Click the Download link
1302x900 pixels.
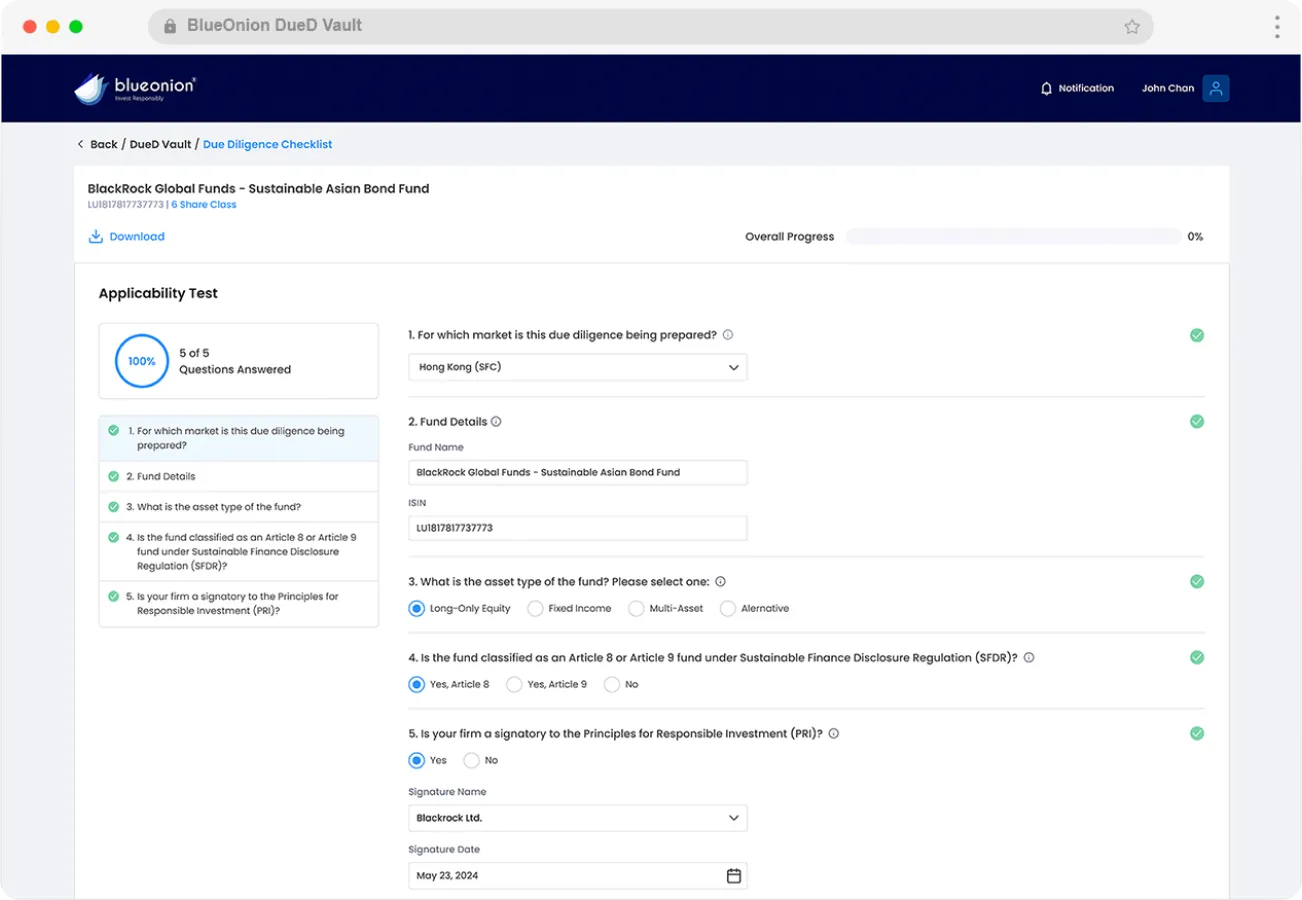click(x=137, y=237)
